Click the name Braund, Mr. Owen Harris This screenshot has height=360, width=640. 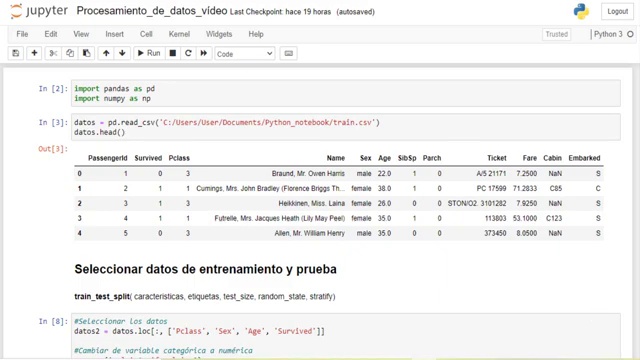point(308,173)
